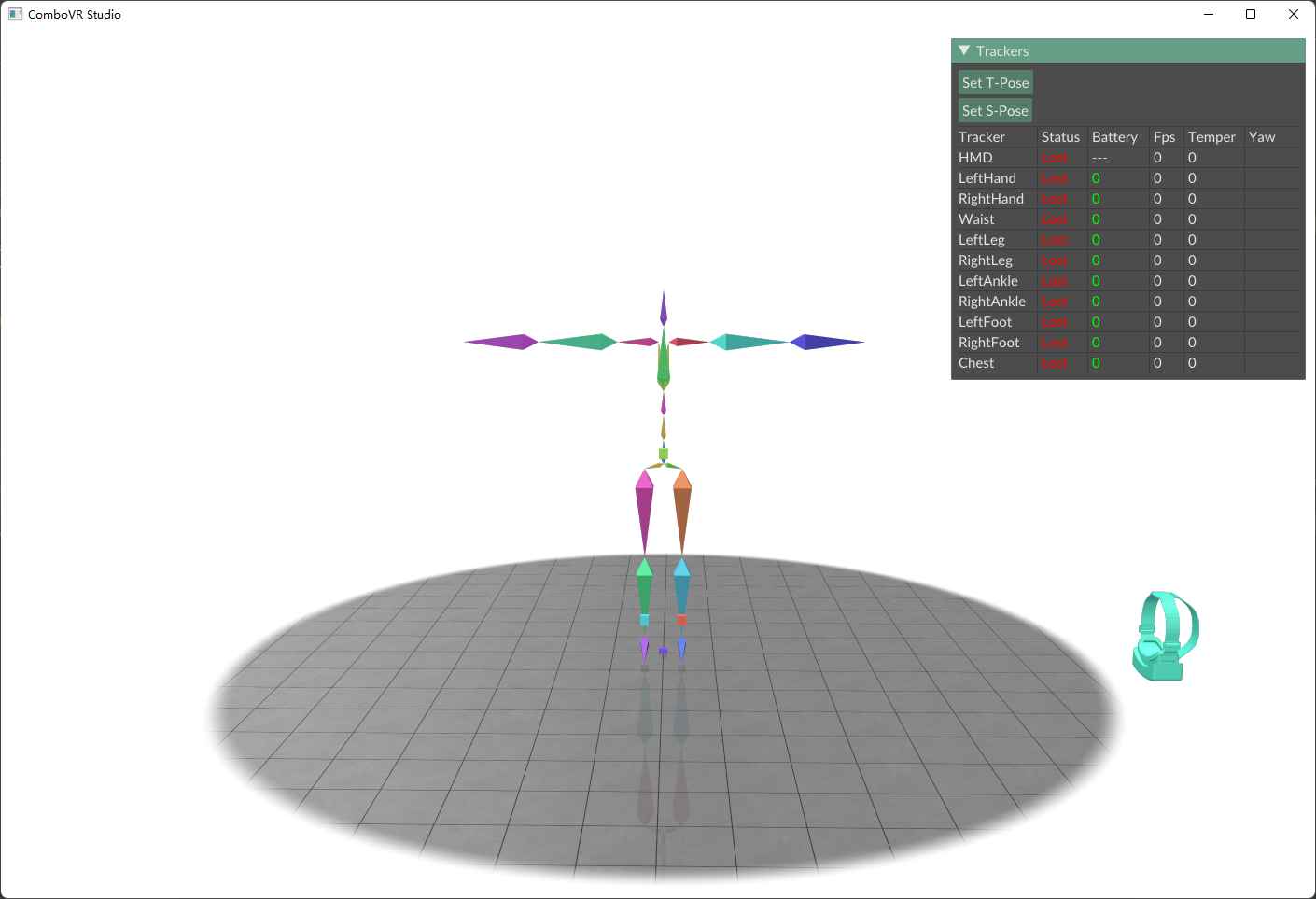The image size is (1316, 899).
Task: Click the blue right shin bone
Action: tap(682, 586)
